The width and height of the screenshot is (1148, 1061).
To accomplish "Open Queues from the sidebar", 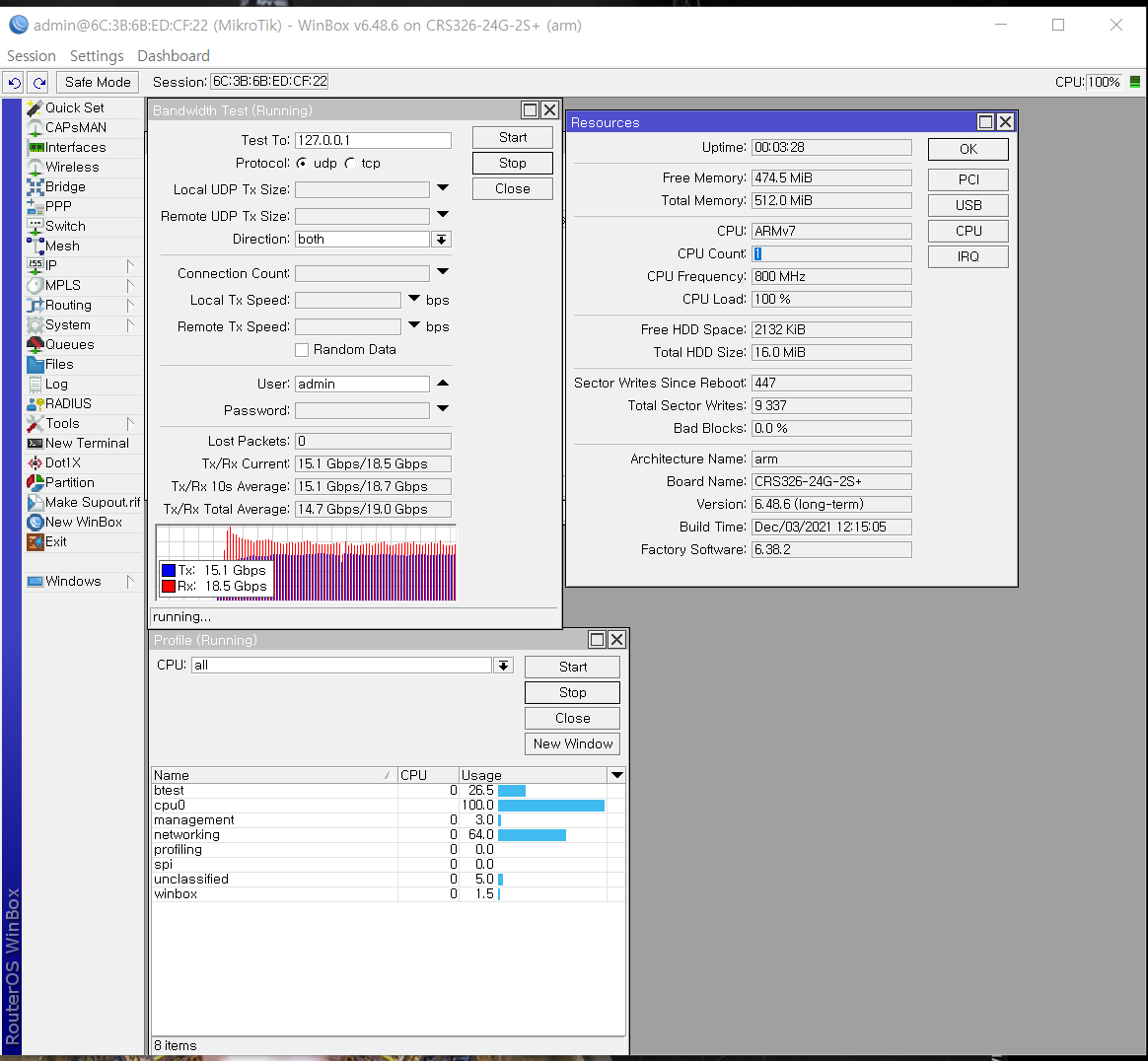I will pyautogui.click(x=70, y=344).
